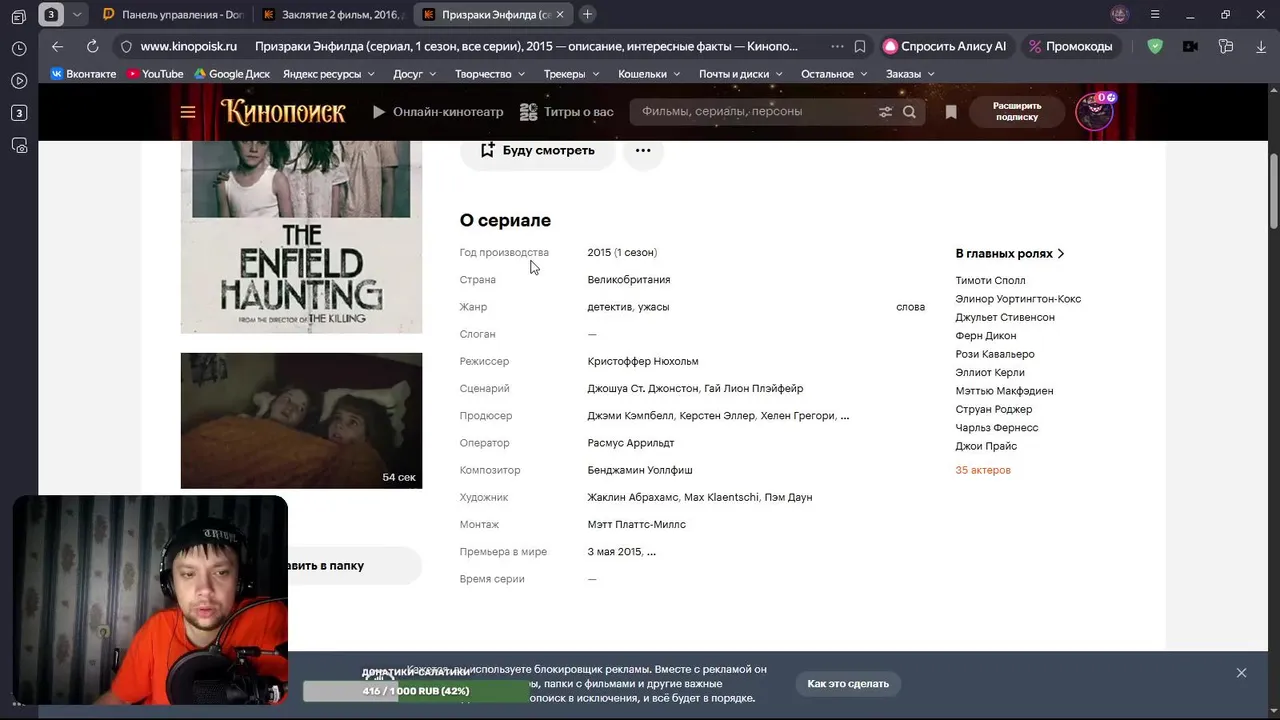Click the address bar www.kinopoisk.ru
The width and height of the screenshot is (1280, 720).
click(x=189, y=46)
